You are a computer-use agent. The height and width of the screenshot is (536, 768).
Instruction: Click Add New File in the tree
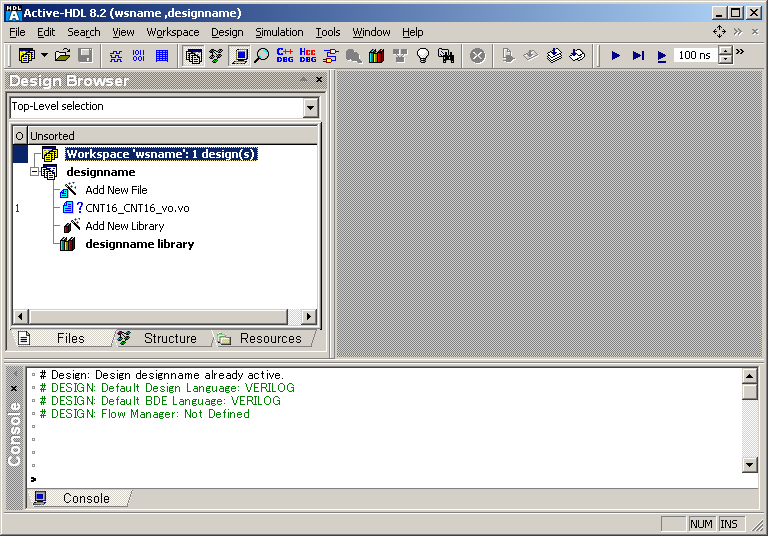coord(116,190)
